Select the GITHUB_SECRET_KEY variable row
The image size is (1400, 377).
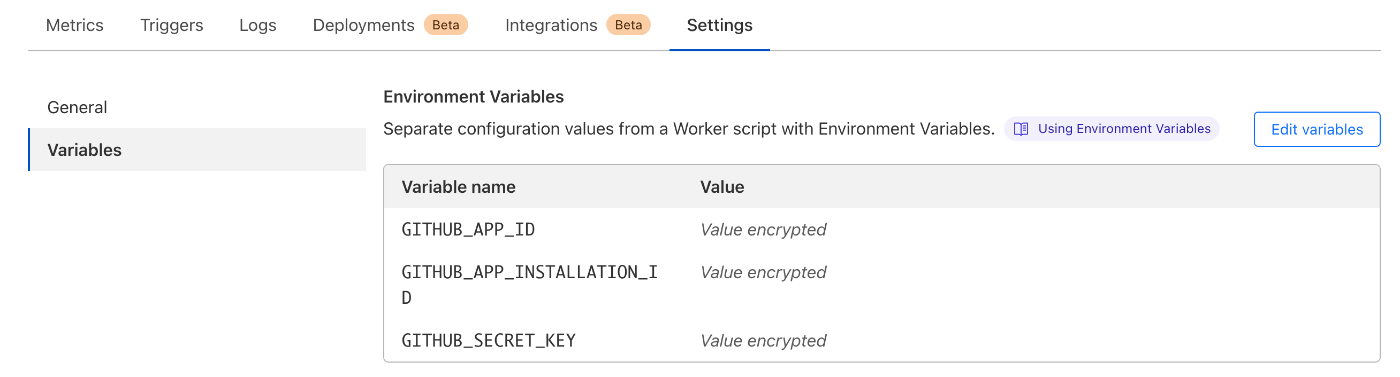[881, 340]
